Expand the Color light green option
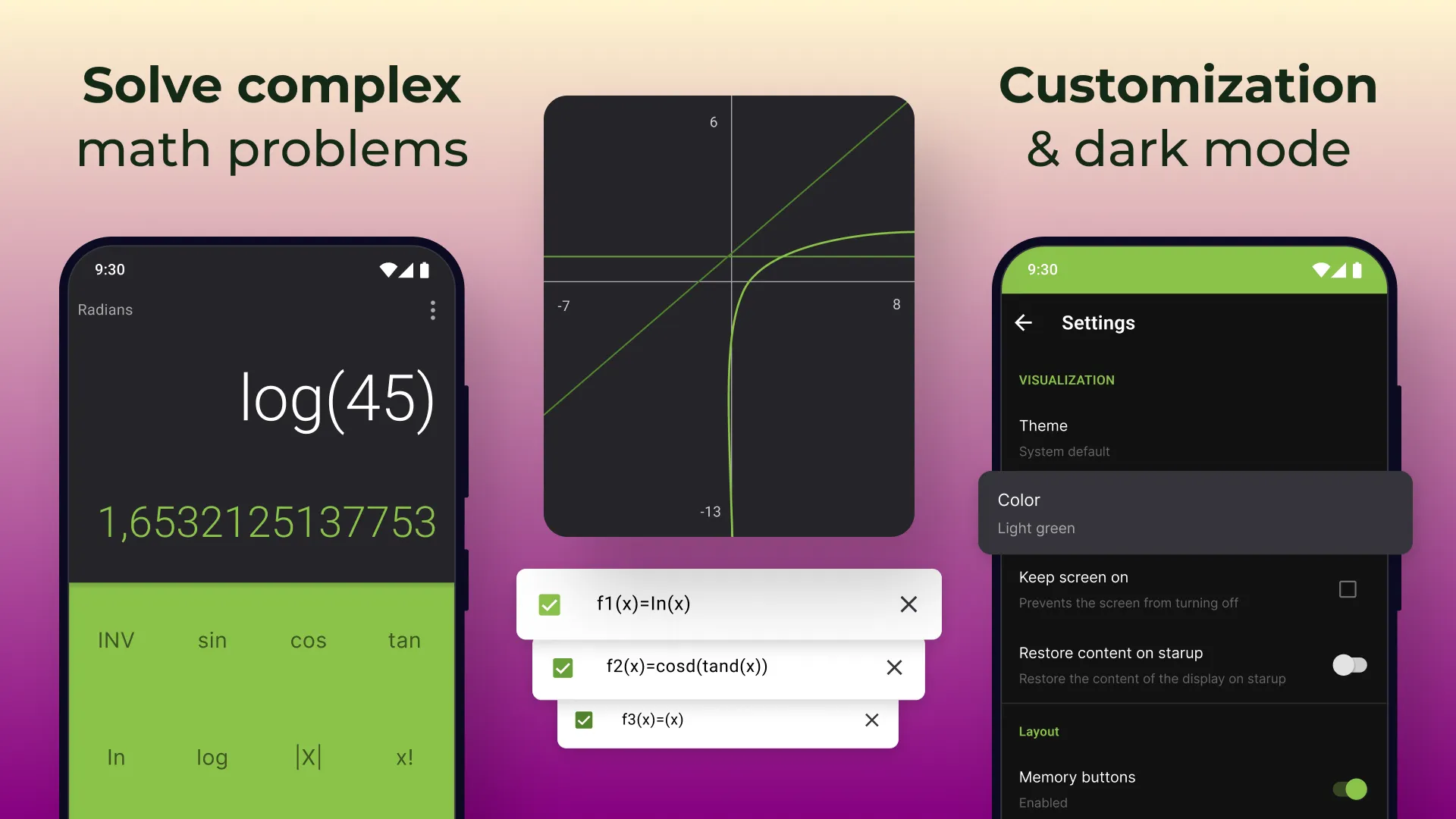The height and width of the screenshot is (819, 1456). (1195, 512)
